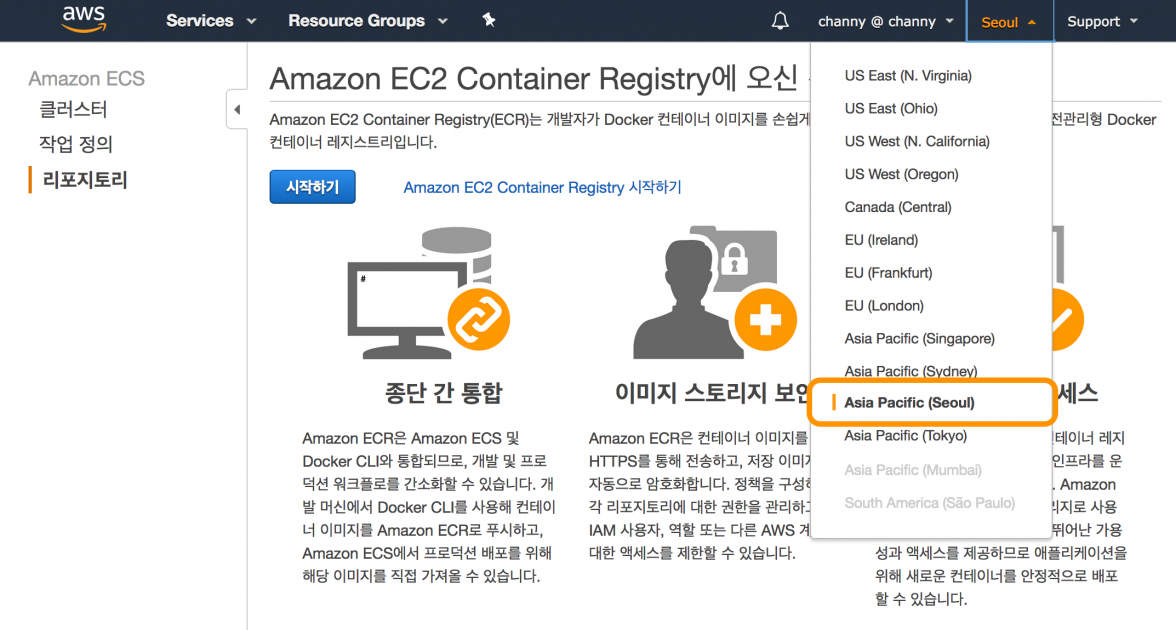
Task: Select the highlighted Asia Pacific (Seoul) region
Action: (918, 402)
